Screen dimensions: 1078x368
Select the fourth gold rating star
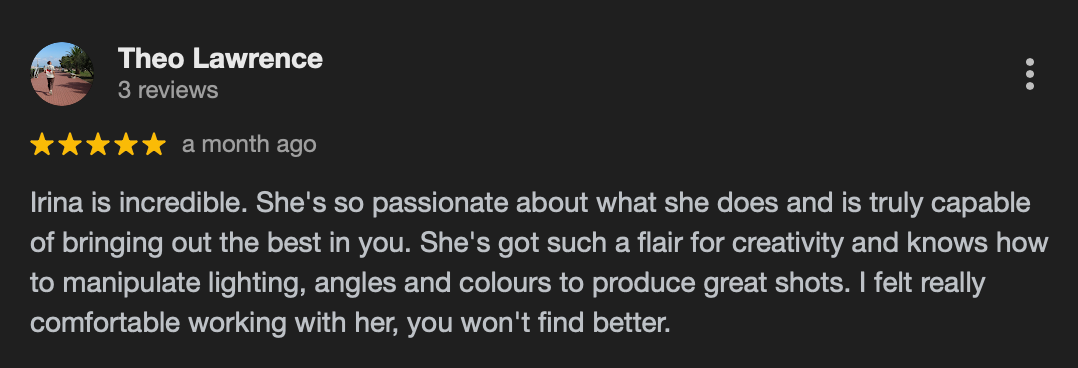[126, 144]
